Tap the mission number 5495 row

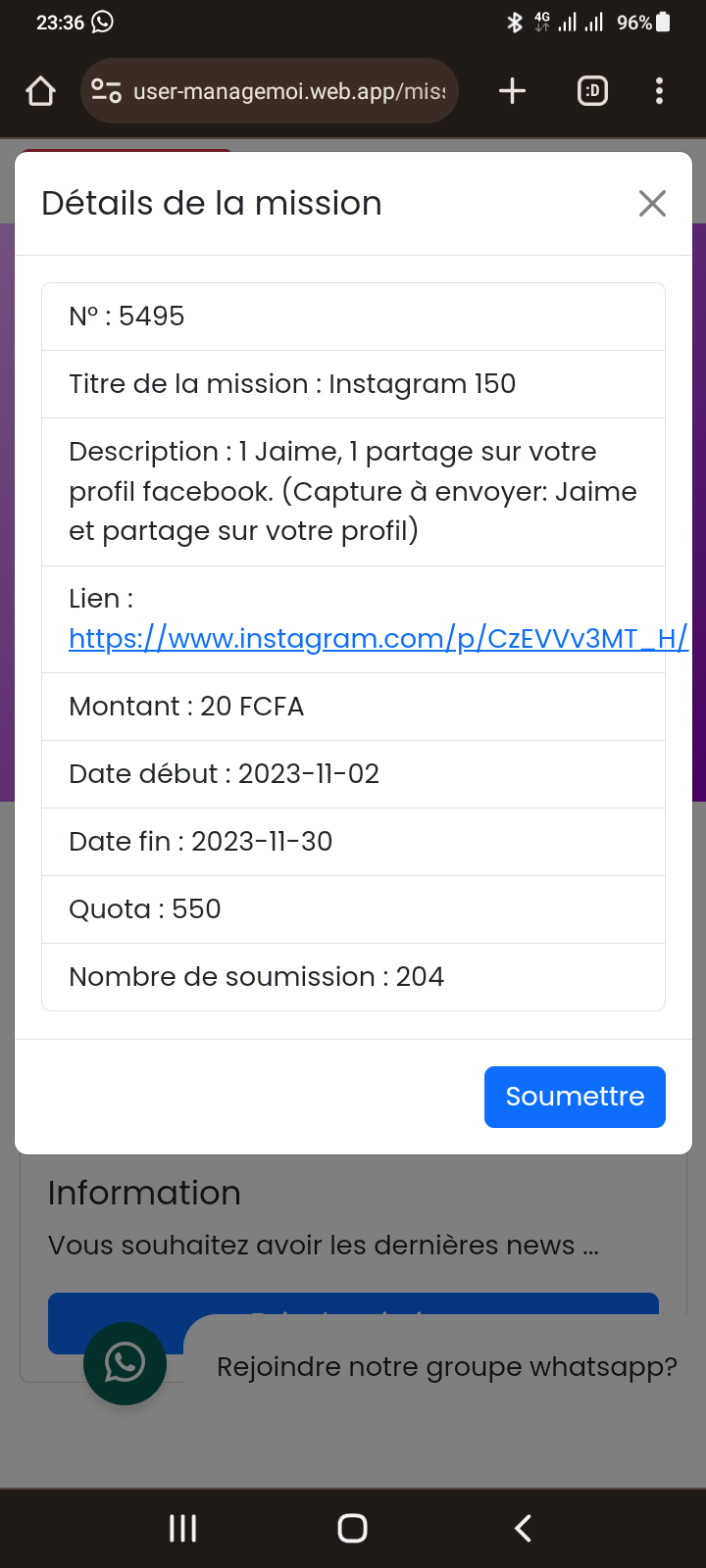pos(353,317)
